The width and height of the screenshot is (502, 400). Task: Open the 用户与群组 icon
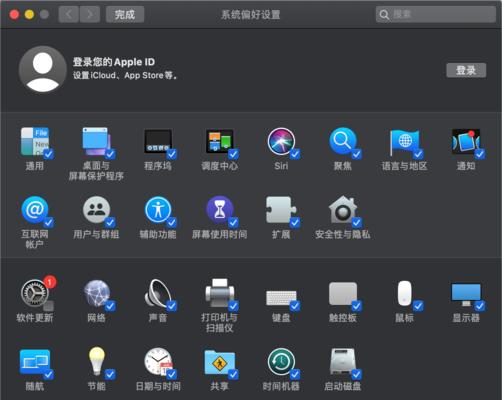96,210
